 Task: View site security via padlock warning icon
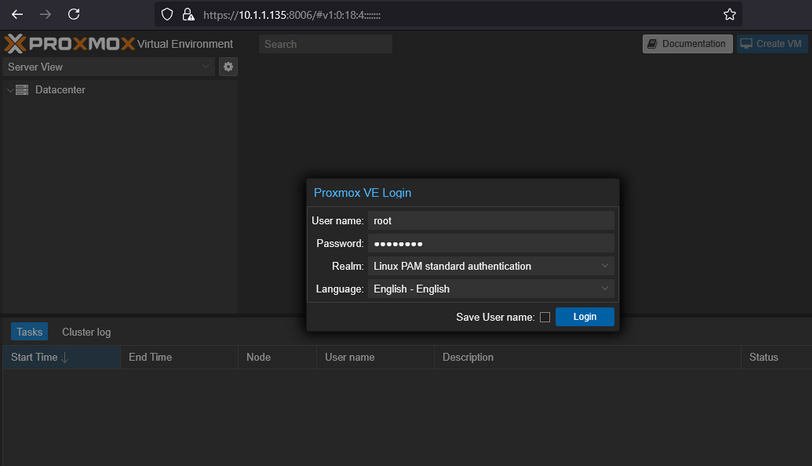coord(188,14)
